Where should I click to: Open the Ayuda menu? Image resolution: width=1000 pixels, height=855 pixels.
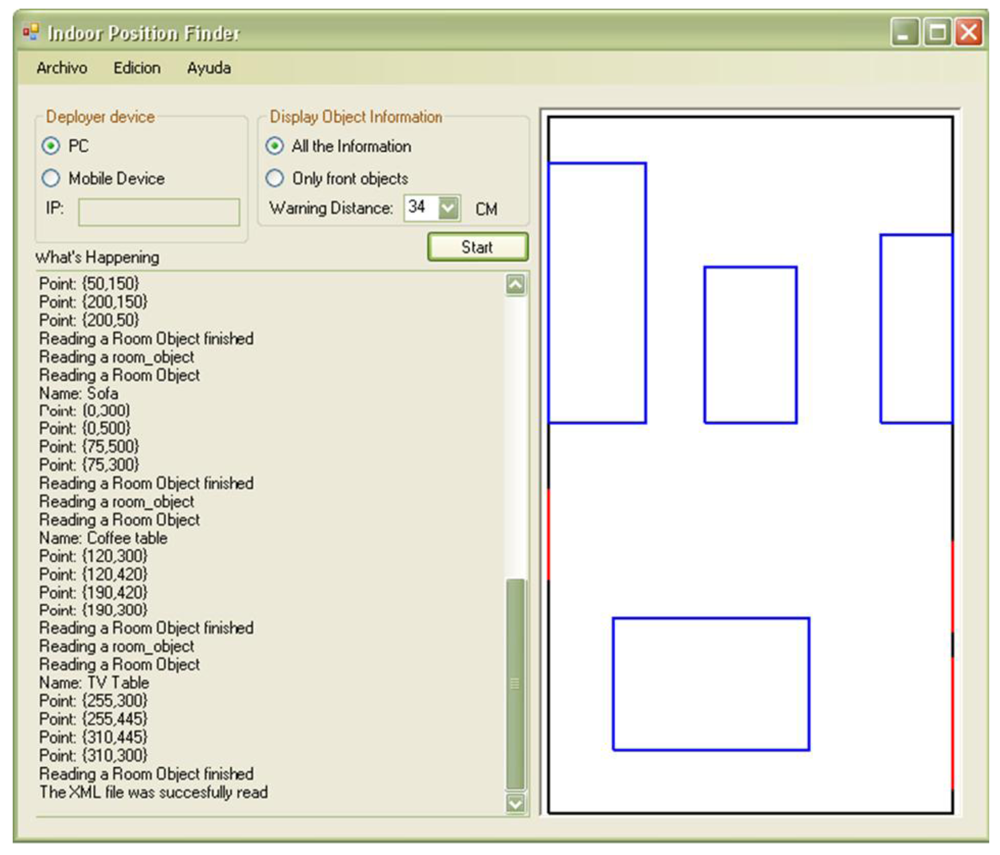[x=209, y=68]
